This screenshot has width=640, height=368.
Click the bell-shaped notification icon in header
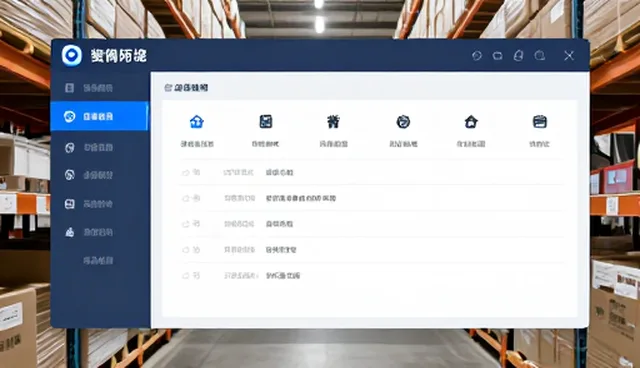click(x=518, y=55)
